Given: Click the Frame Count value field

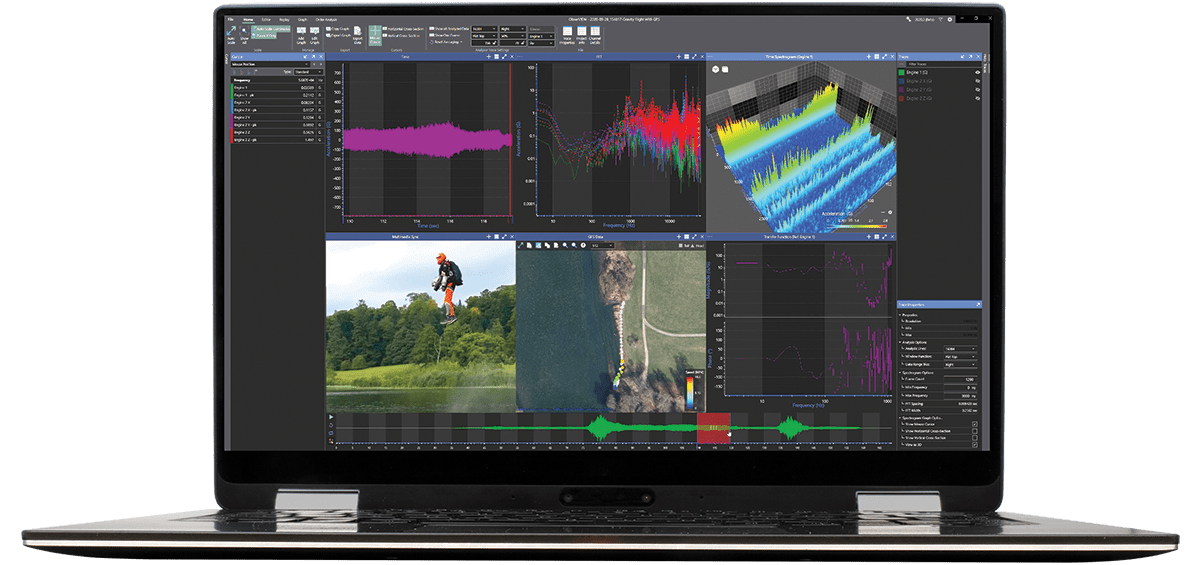Looking at the screenshot, I should pyautogui.click(x=960, y=379).
